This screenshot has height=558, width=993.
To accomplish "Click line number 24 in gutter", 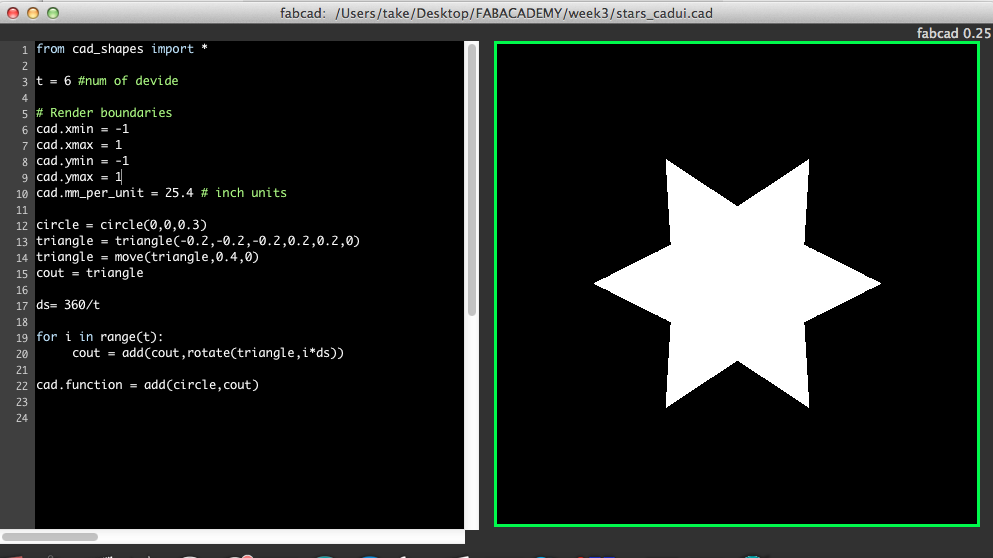I will [x=22, y=418].
